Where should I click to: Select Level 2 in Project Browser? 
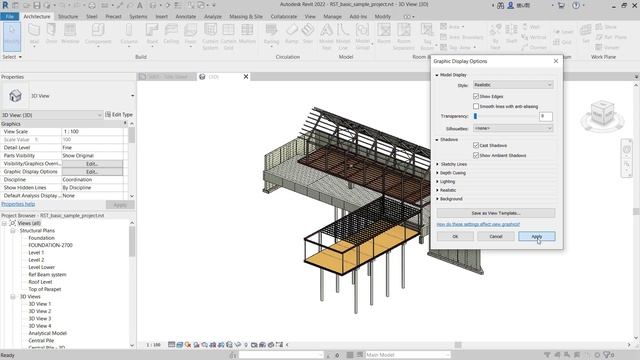36,260
